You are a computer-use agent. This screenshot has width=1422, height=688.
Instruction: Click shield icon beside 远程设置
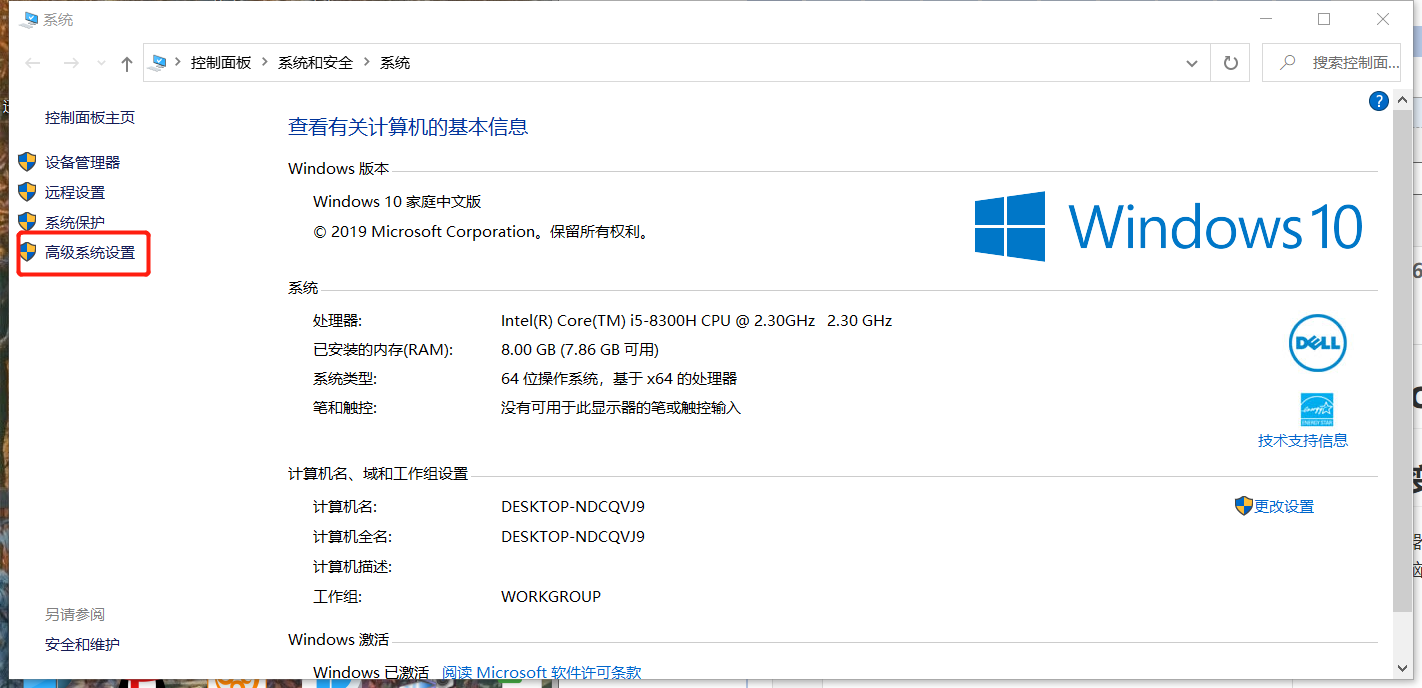(28, 192)
